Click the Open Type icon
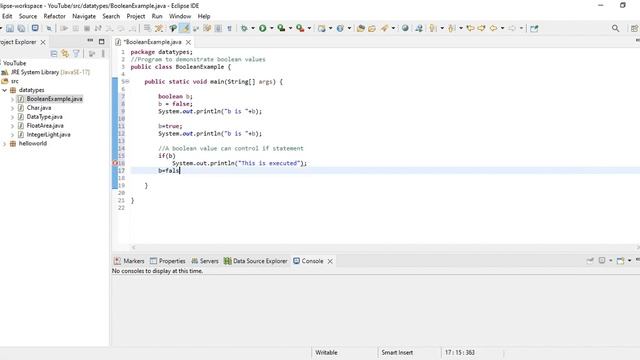 (360, 28)
